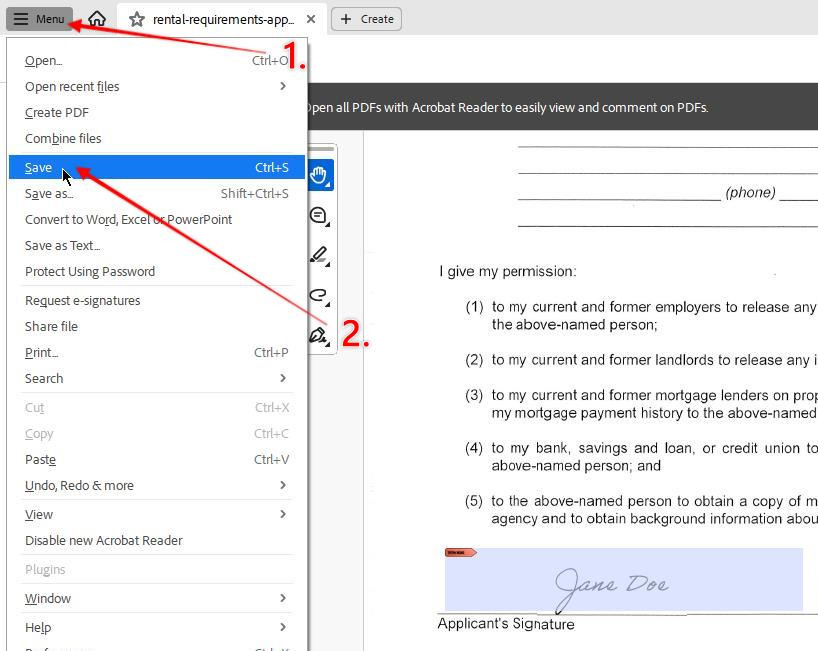This screenshot has width=818, height=651.
Task: Choose Open... from the menu
Action: click(x=157, y=61)
